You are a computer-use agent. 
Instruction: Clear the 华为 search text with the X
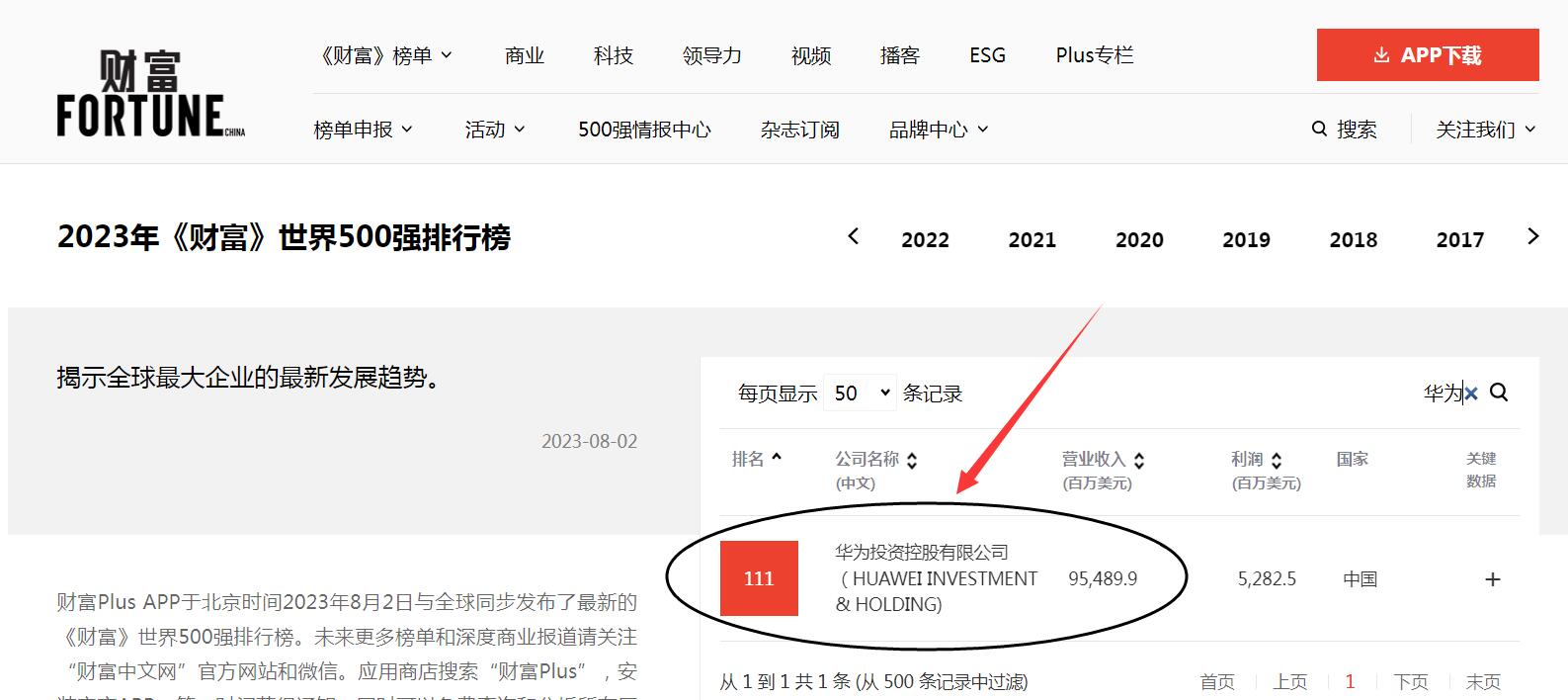click(1471, 394)
